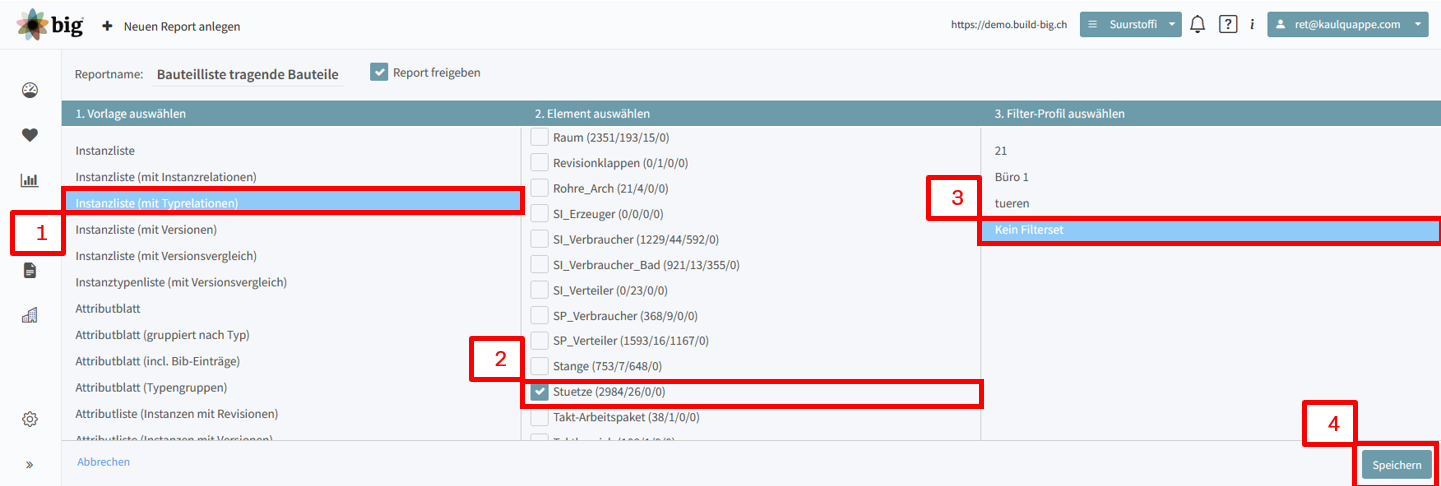1441x486 pixels.
Task: Check the Revisionklappen checkbox
Action: tap(540, 162)
